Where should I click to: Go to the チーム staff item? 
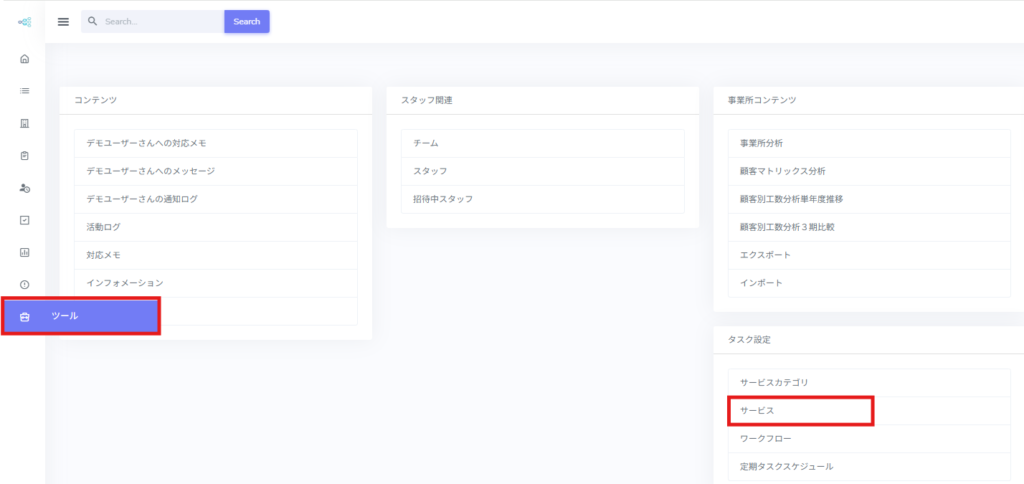(426, 143)
